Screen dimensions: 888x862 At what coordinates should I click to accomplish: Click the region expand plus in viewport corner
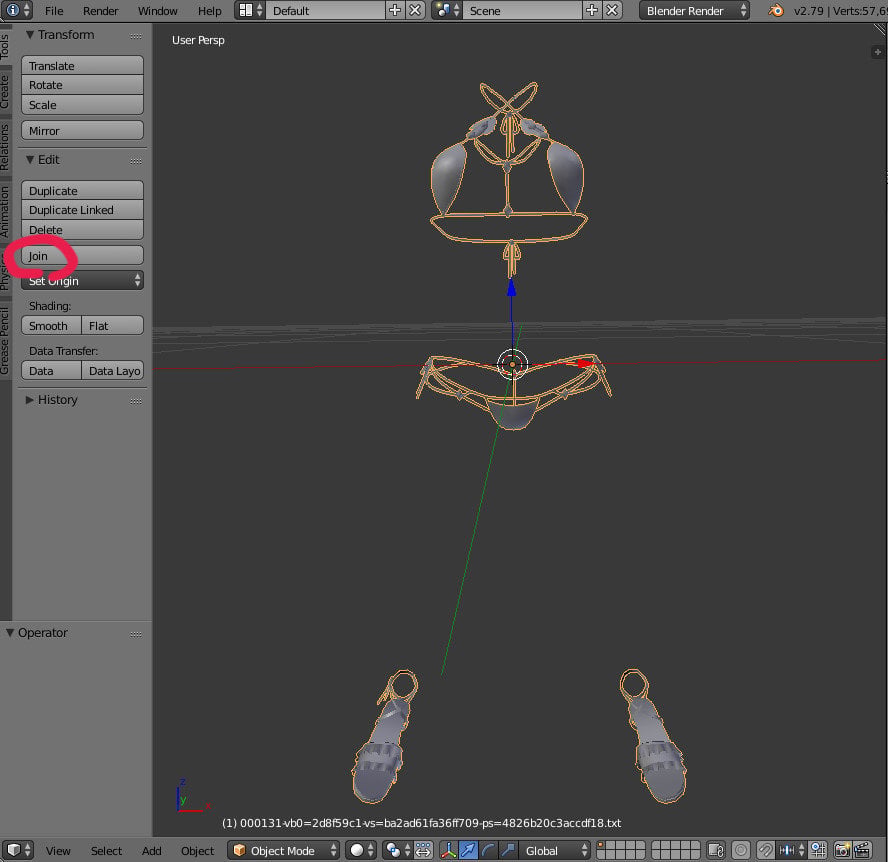[877, 52]
